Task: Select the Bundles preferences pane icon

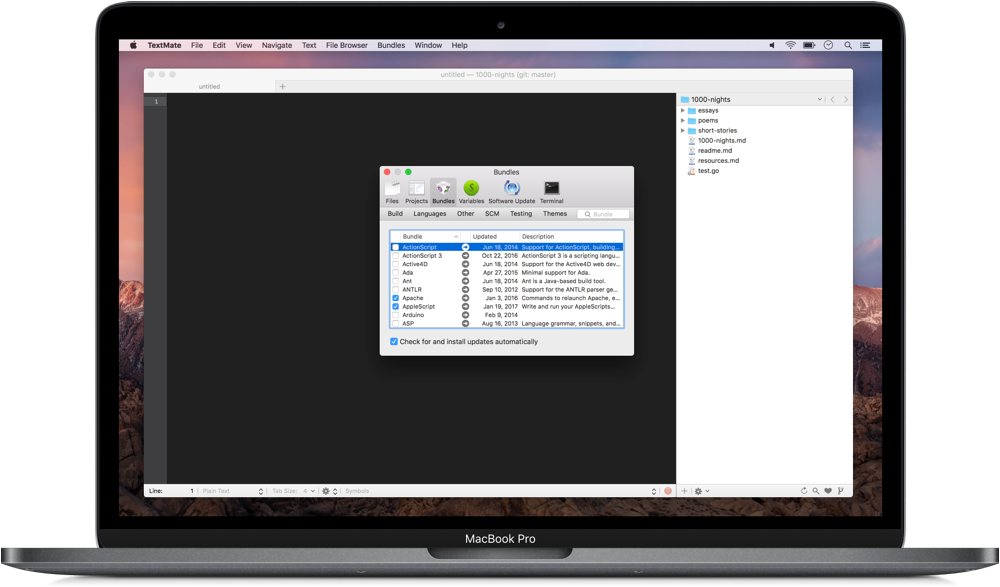Action: click(x=443, y=191)
